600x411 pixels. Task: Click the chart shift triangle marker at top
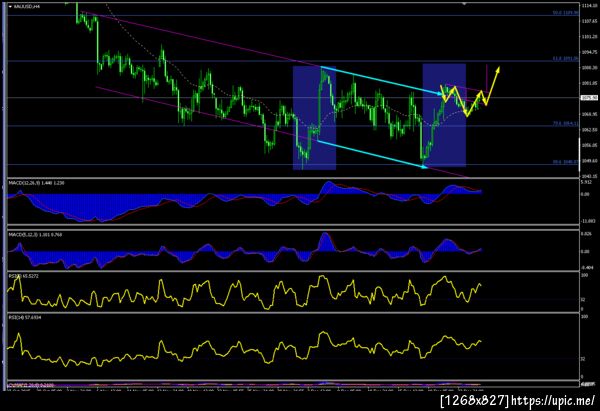pyautogui.click(x=464, y=4)
